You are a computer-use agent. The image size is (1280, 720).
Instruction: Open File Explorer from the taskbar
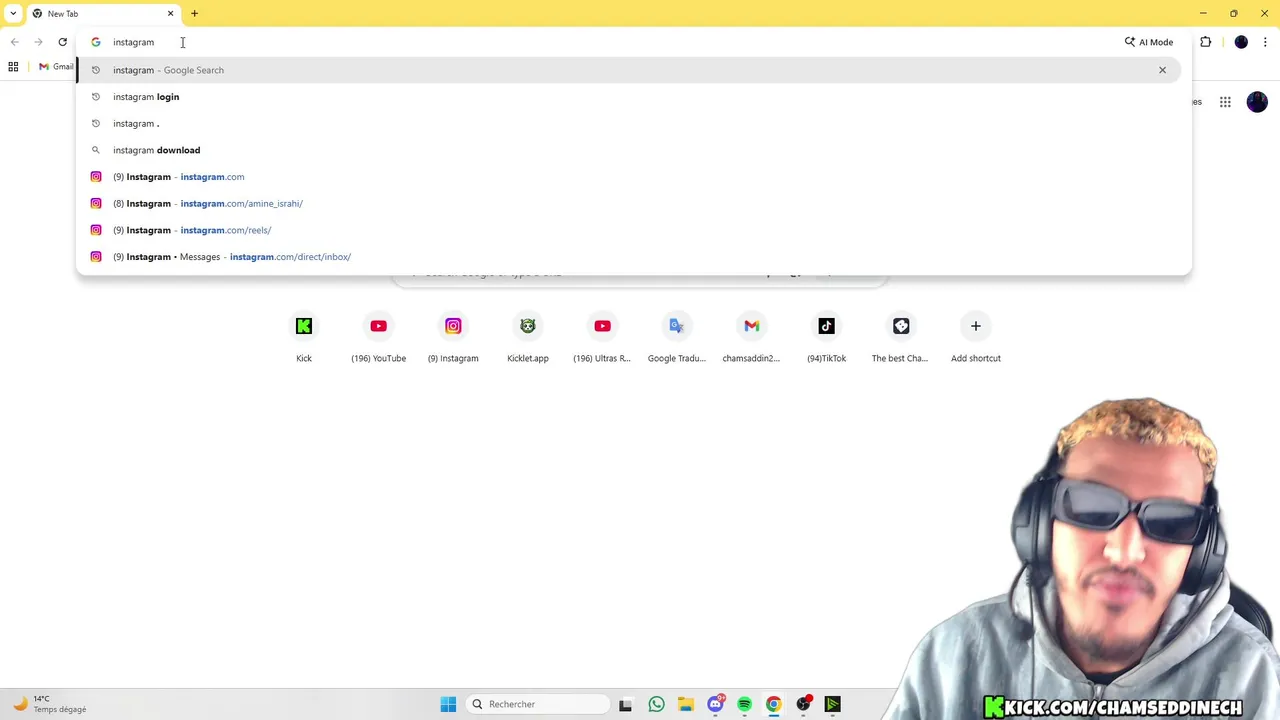[685, 704]
